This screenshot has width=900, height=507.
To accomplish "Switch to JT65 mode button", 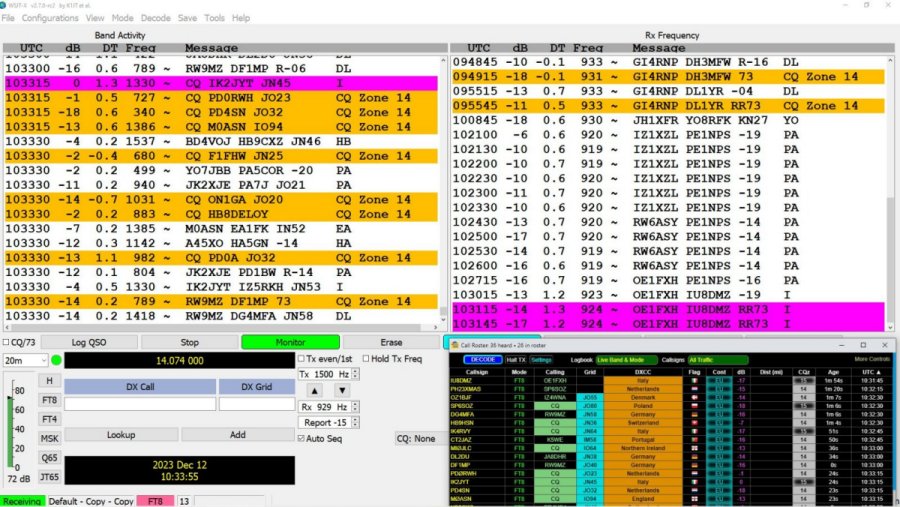I will 49,477.
